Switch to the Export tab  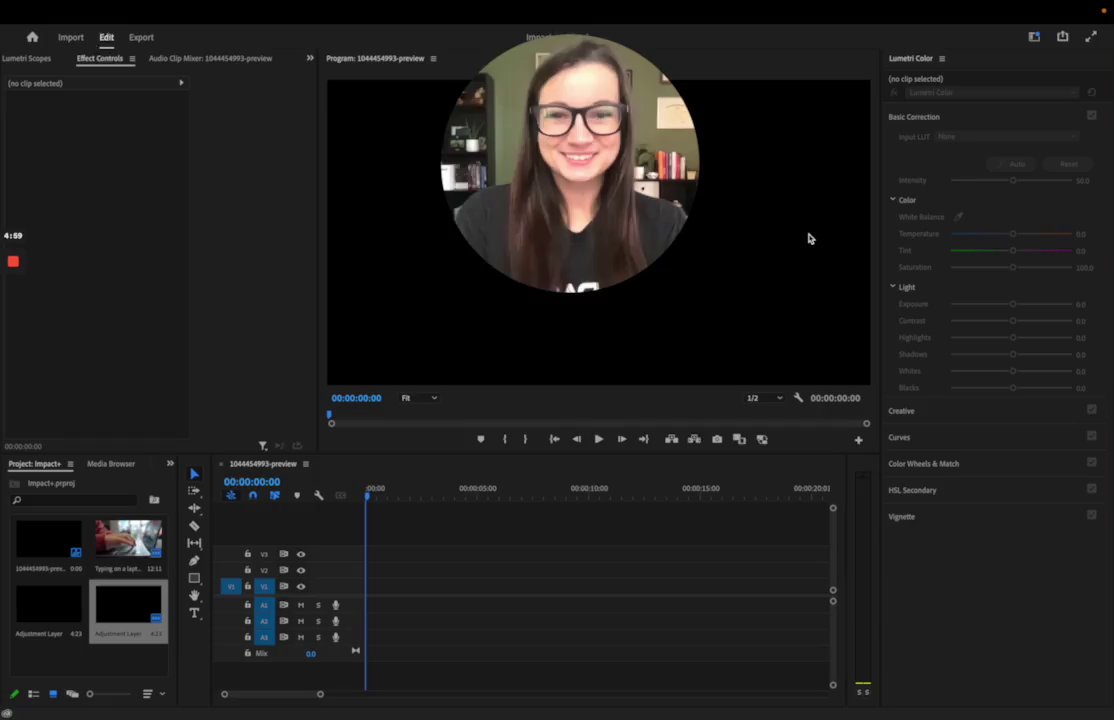coord(141,38)
